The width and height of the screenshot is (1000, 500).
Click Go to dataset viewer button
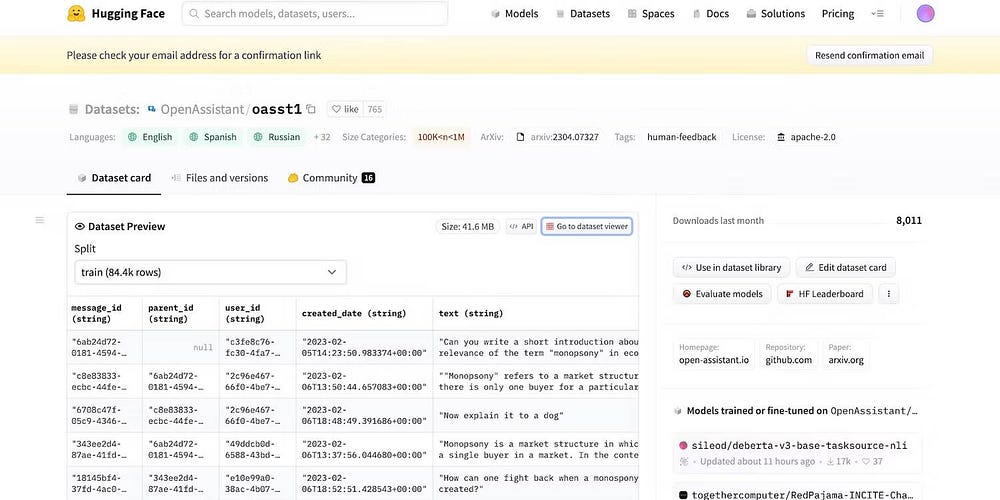(x=586, y=227)
